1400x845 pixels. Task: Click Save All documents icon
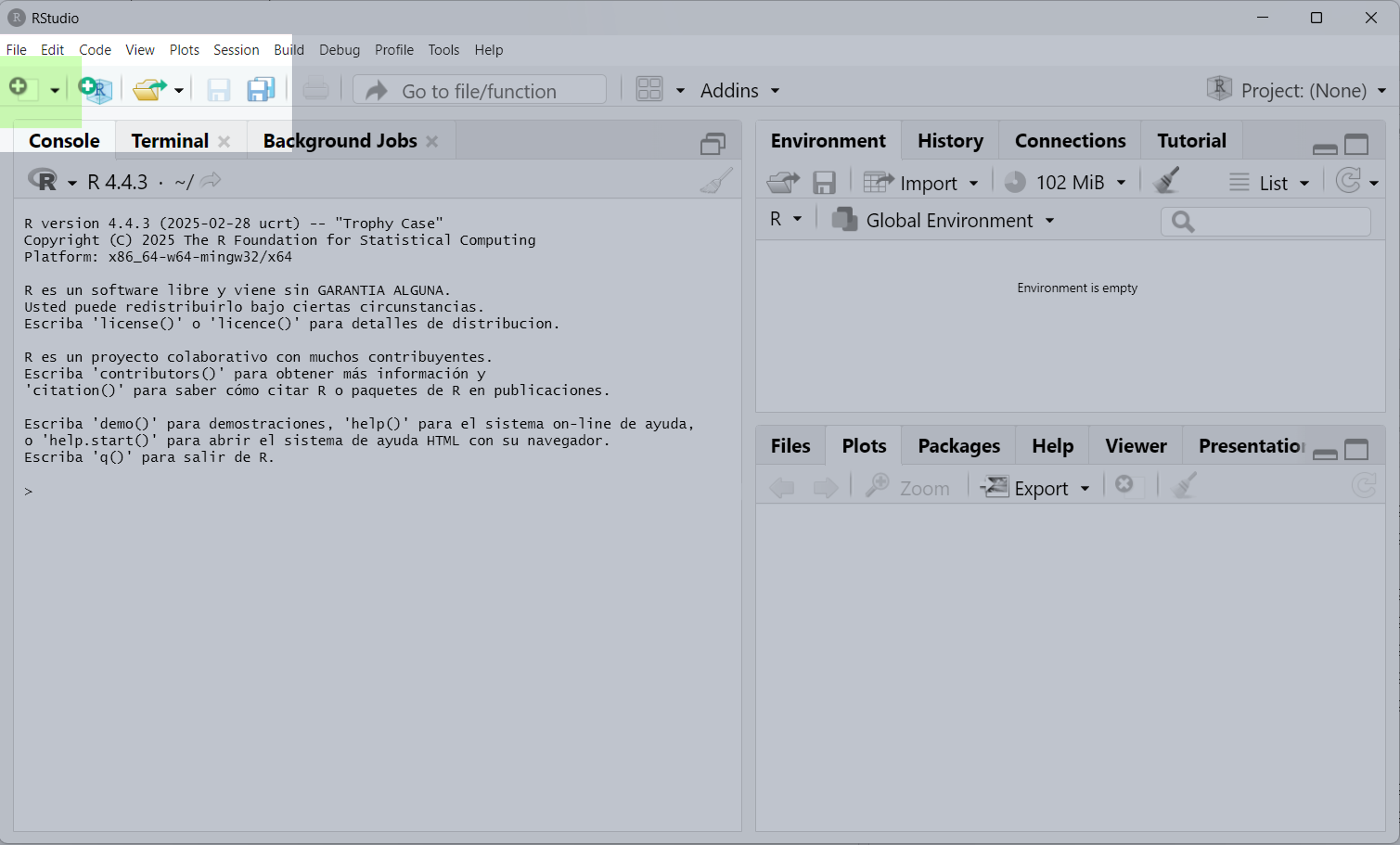tap(261, 90)
